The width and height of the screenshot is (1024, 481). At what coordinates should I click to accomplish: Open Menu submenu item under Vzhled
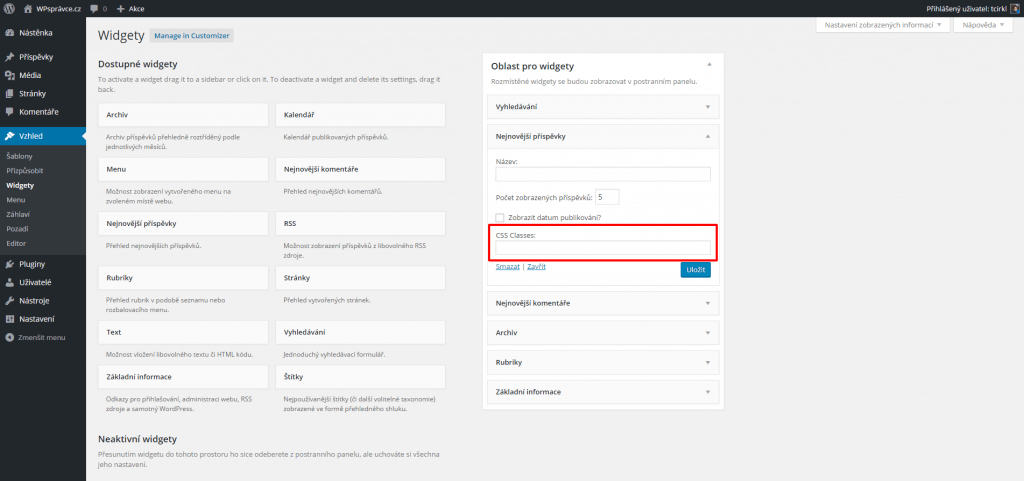click(x=16, y=200)
